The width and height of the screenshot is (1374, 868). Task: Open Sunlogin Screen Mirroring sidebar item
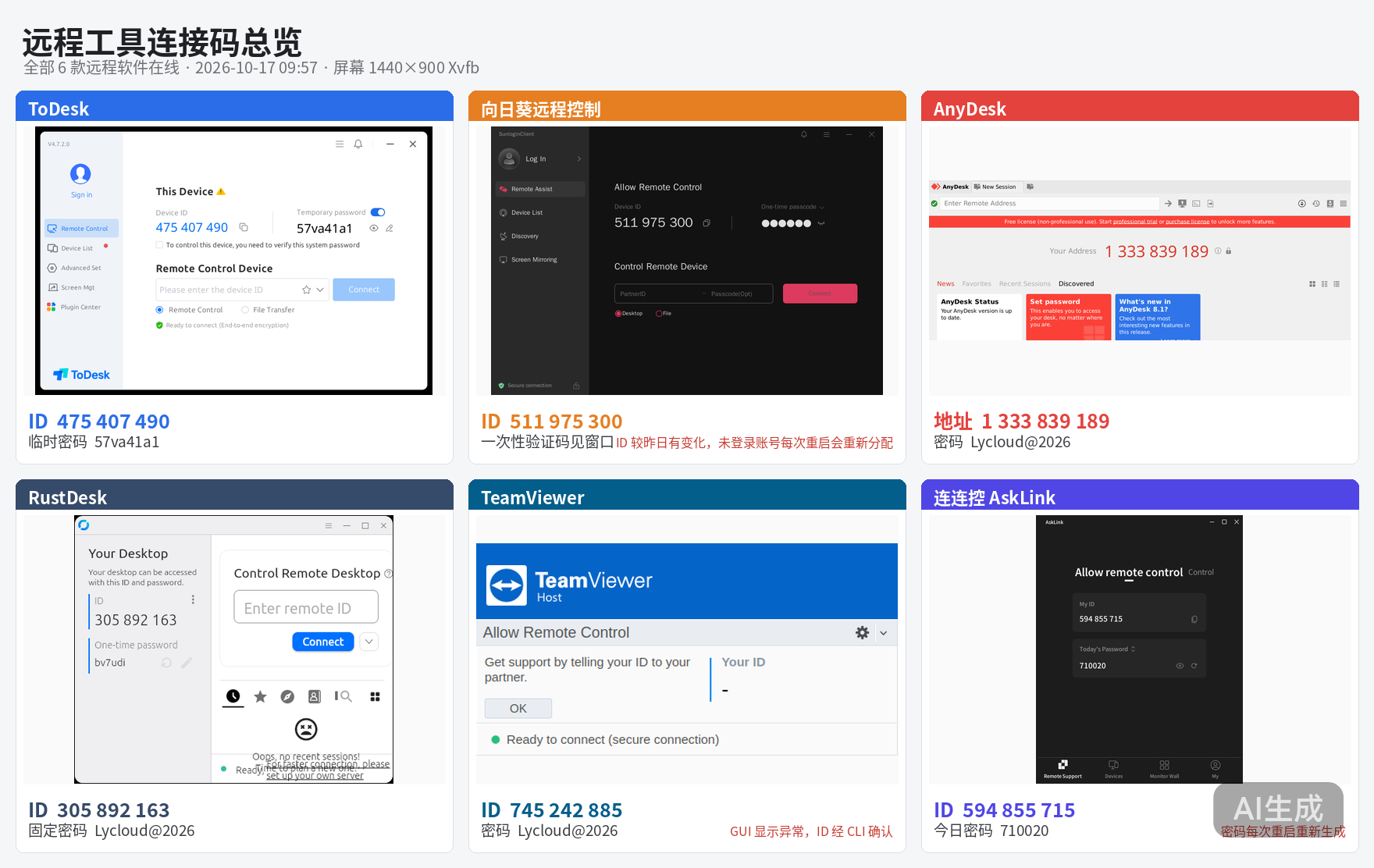[x=540, y=259]
